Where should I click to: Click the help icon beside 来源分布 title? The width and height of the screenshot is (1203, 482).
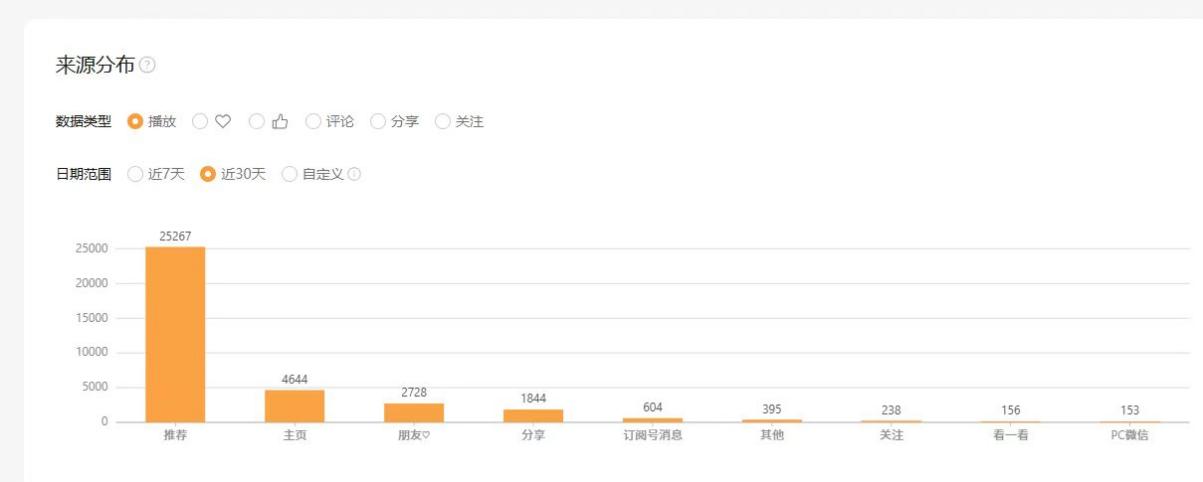pyautogui.click(x=148, y=66)
